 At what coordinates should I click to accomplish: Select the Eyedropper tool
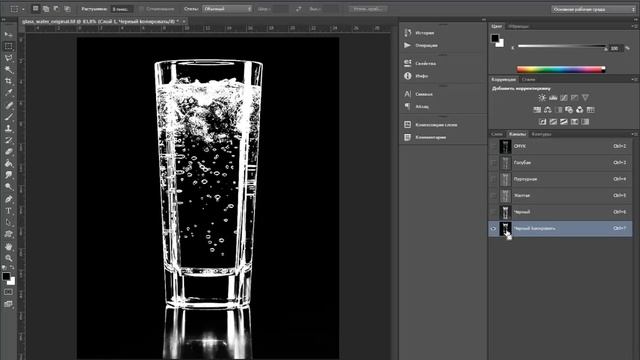[x=8, y=93]
